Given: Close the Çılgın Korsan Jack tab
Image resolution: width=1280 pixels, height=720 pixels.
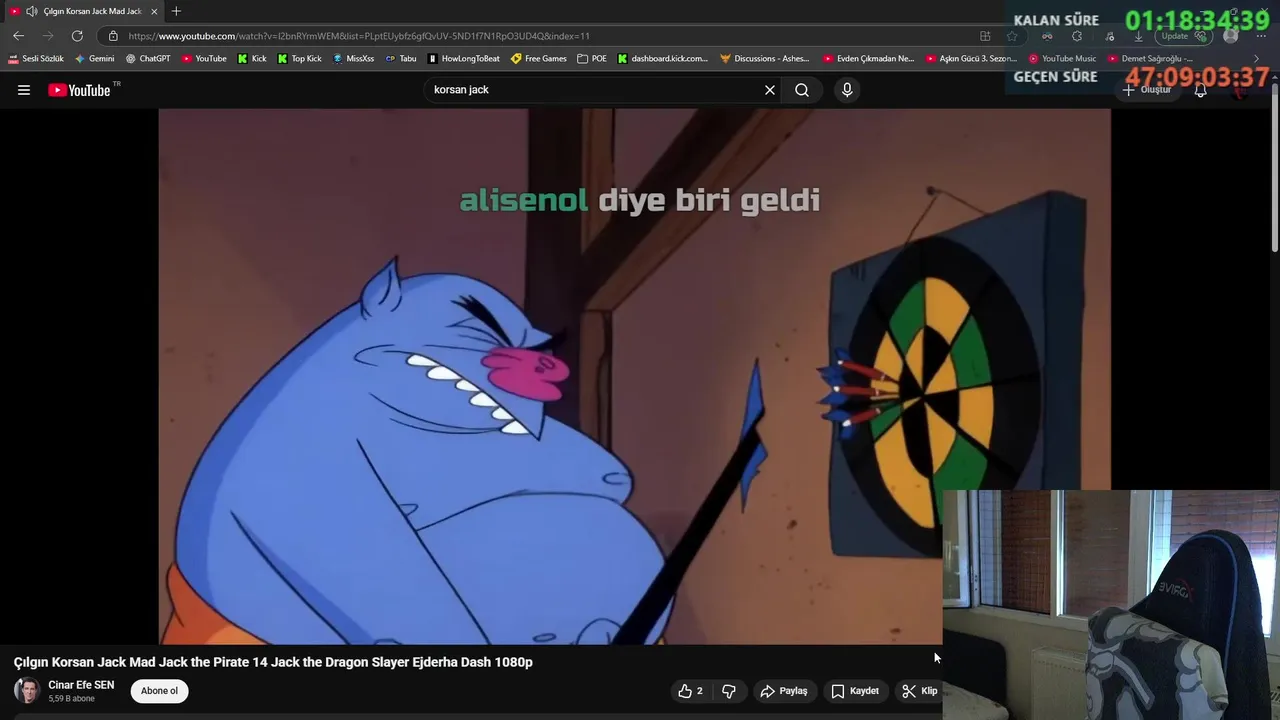Looking at the screenshot, I should pos(154,11).
